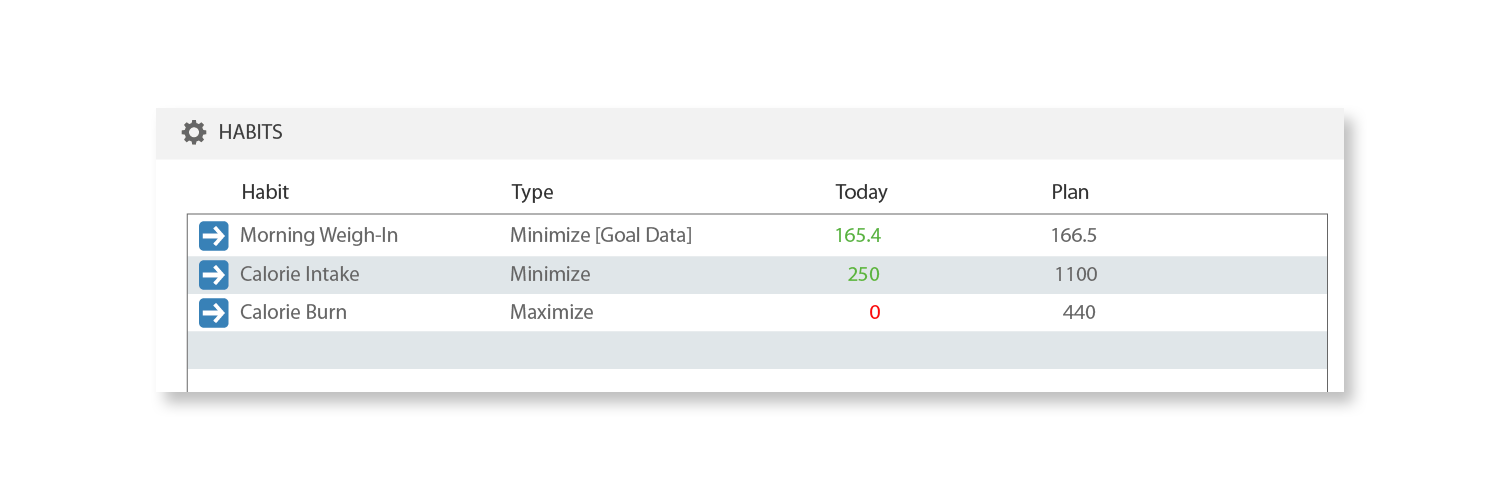Viewport: 1500px width, 500px height.
Task: Select today's calorie intake value 250
Action: (x=864, y=274)
